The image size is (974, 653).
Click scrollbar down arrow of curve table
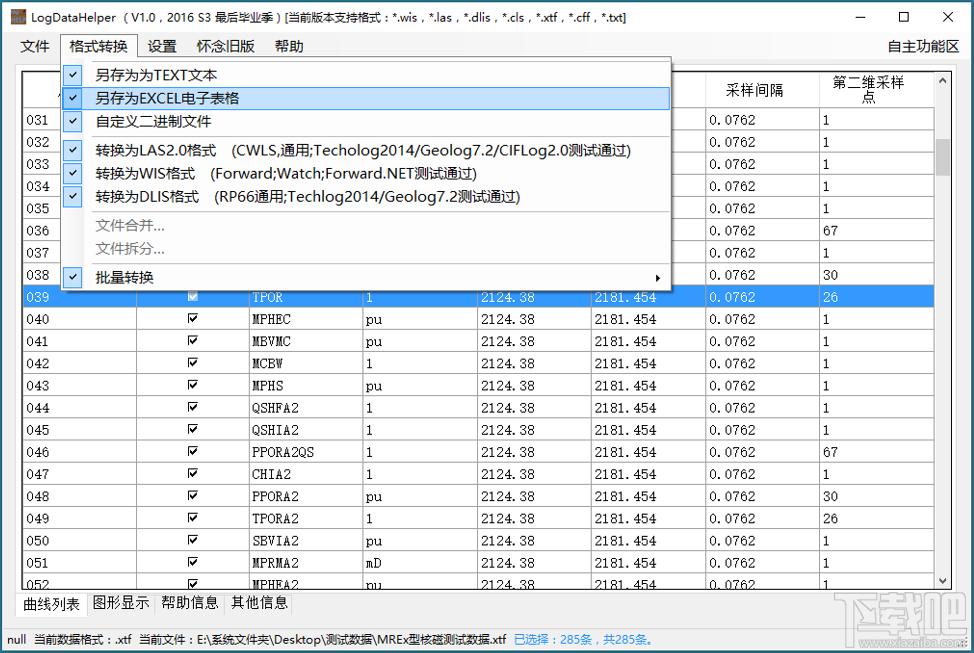pos(943,581)
